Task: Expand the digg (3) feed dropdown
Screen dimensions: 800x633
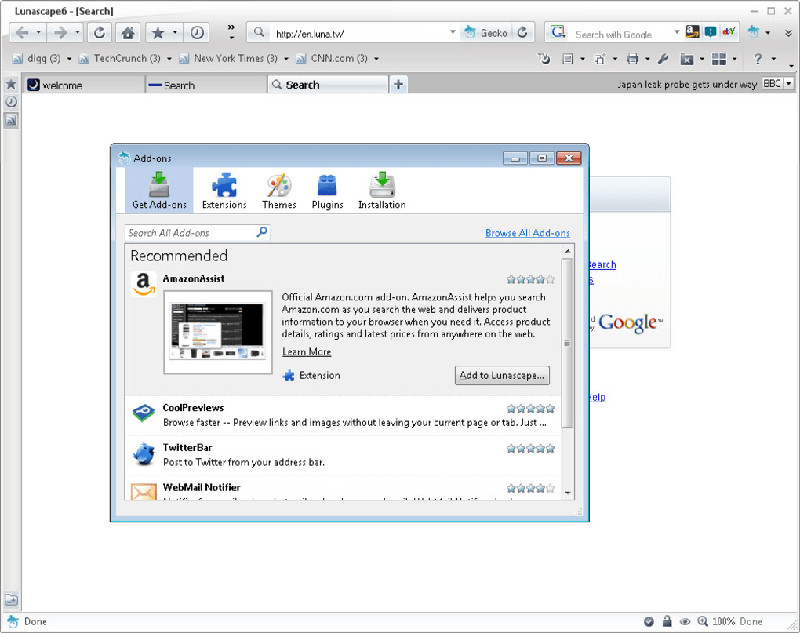Action: [x=69, y=59]
